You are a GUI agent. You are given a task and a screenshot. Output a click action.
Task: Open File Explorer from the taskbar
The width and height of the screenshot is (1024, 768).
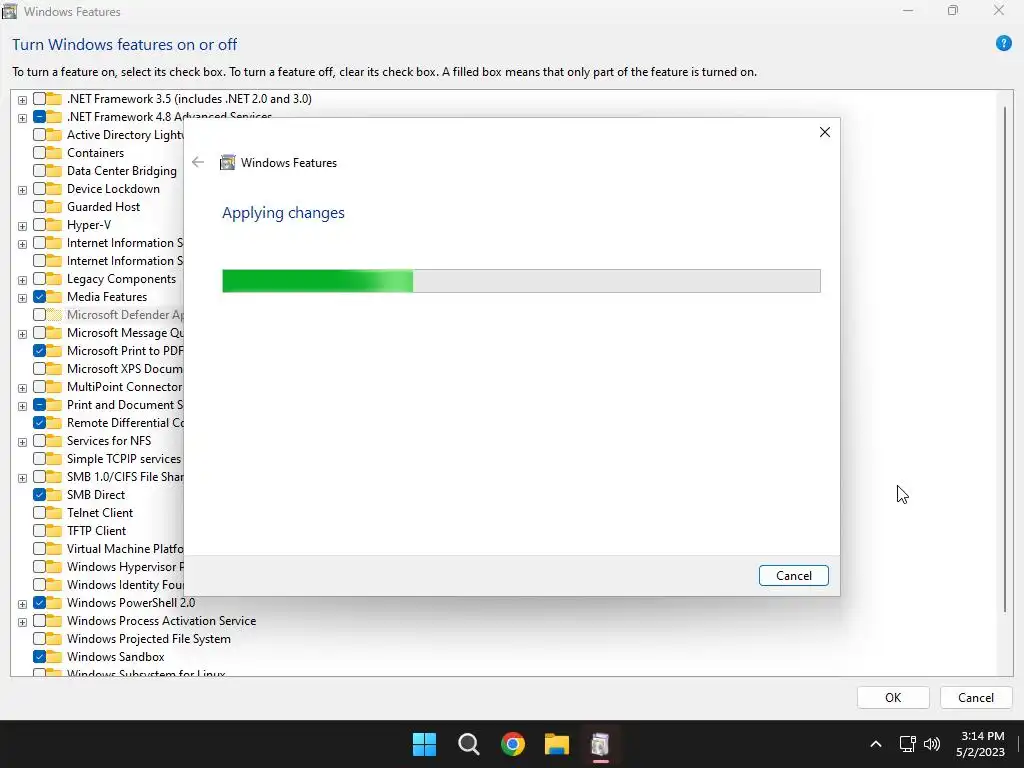click(x=557, y=744)
